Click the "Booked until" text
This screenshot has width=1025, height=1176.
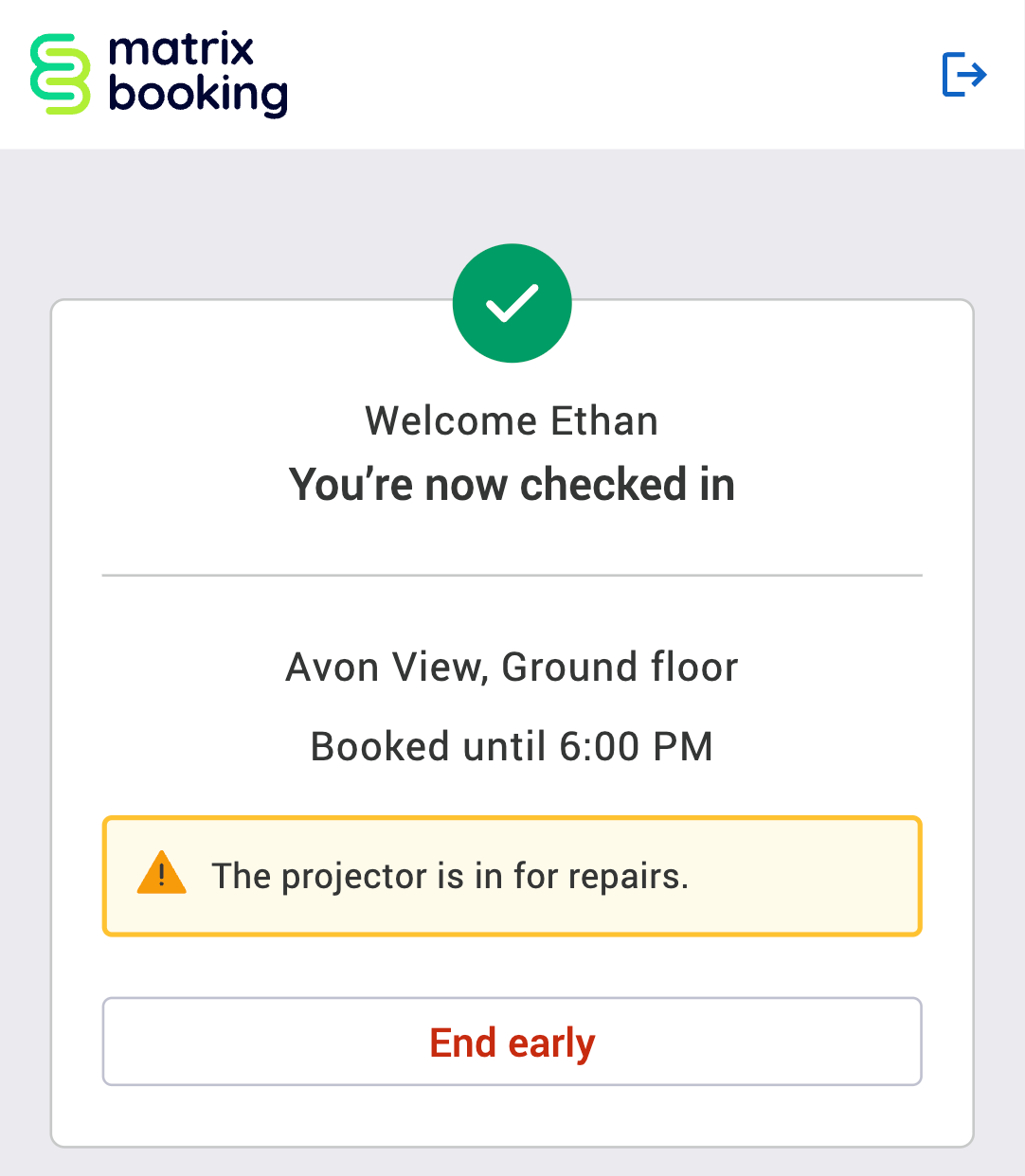click(428, 747)
